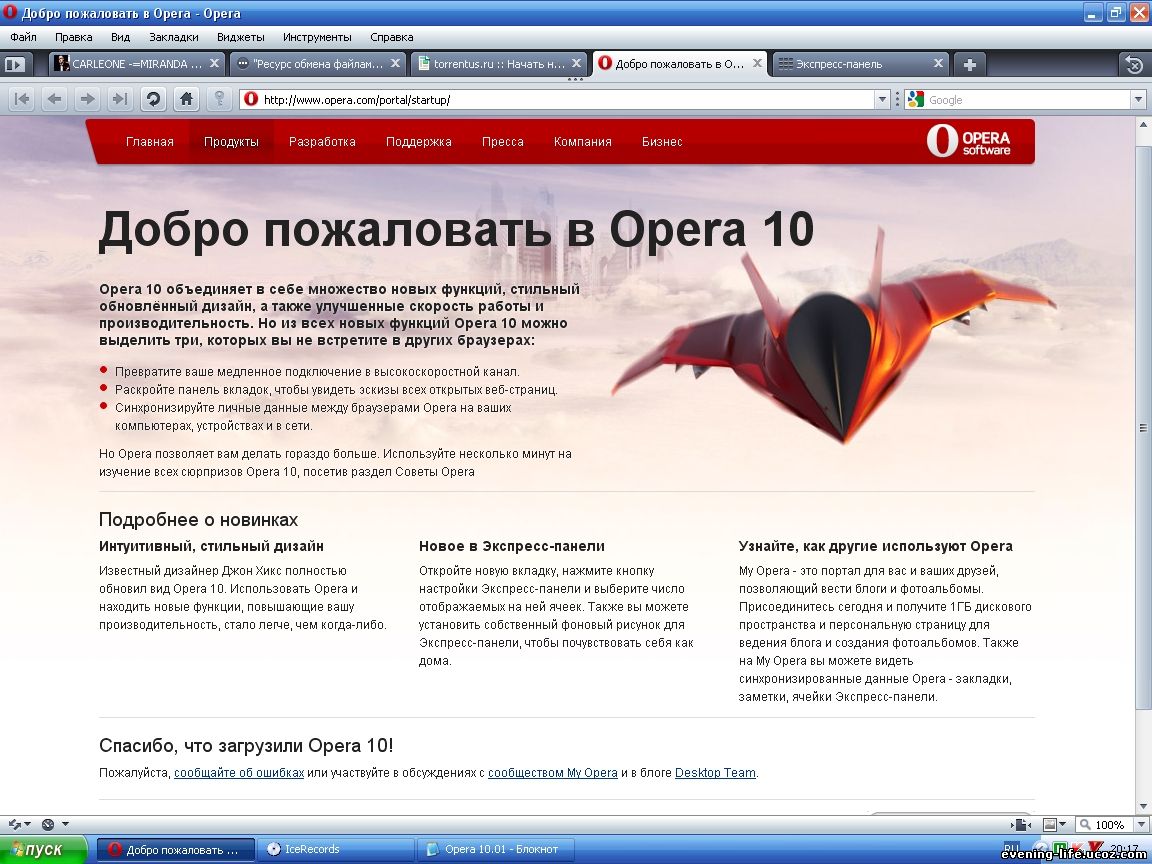Click Пресса in the site navigation

click(x=503, y=142)
